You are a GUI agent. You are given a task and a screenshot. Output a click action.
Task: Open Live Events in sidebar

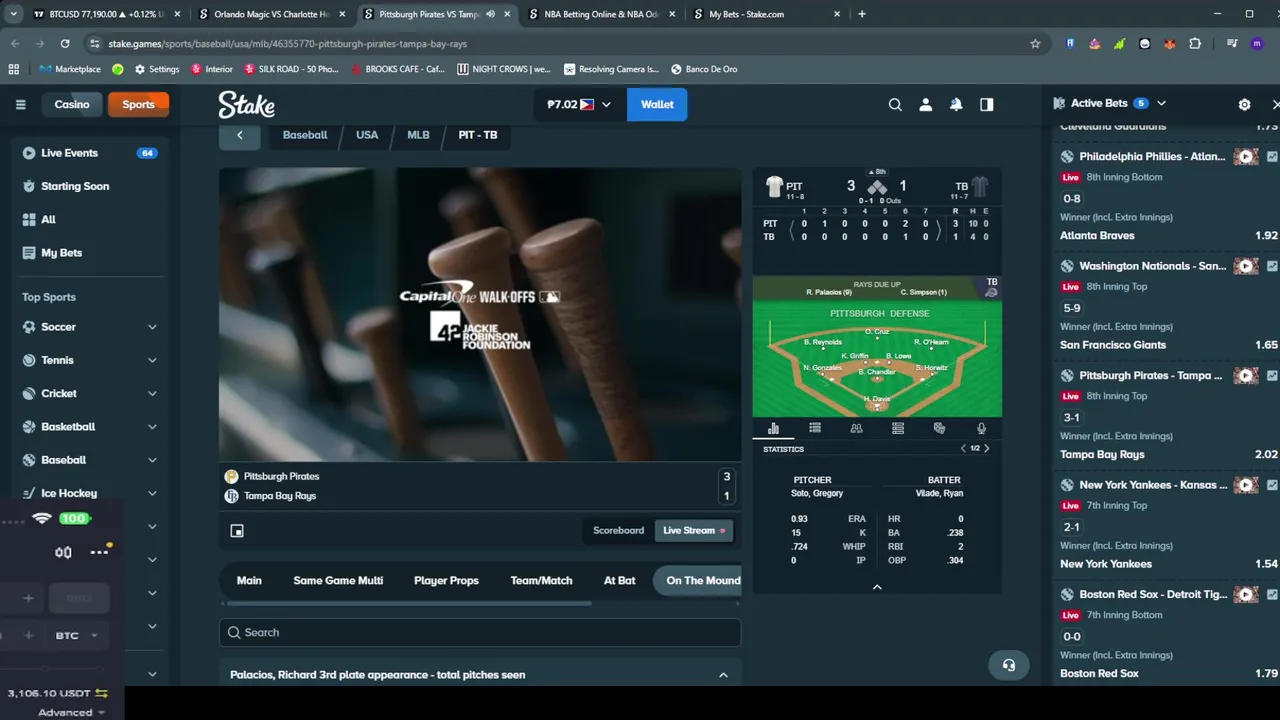pos(90,153)
